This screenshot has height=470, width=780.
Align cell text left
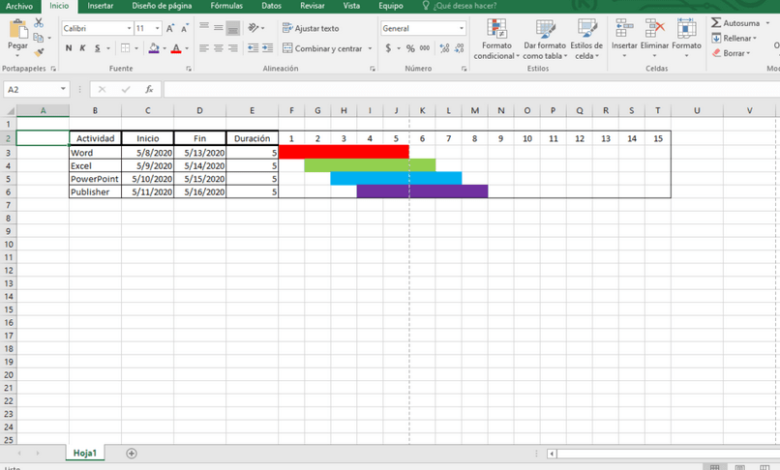[x=204, y=48]
